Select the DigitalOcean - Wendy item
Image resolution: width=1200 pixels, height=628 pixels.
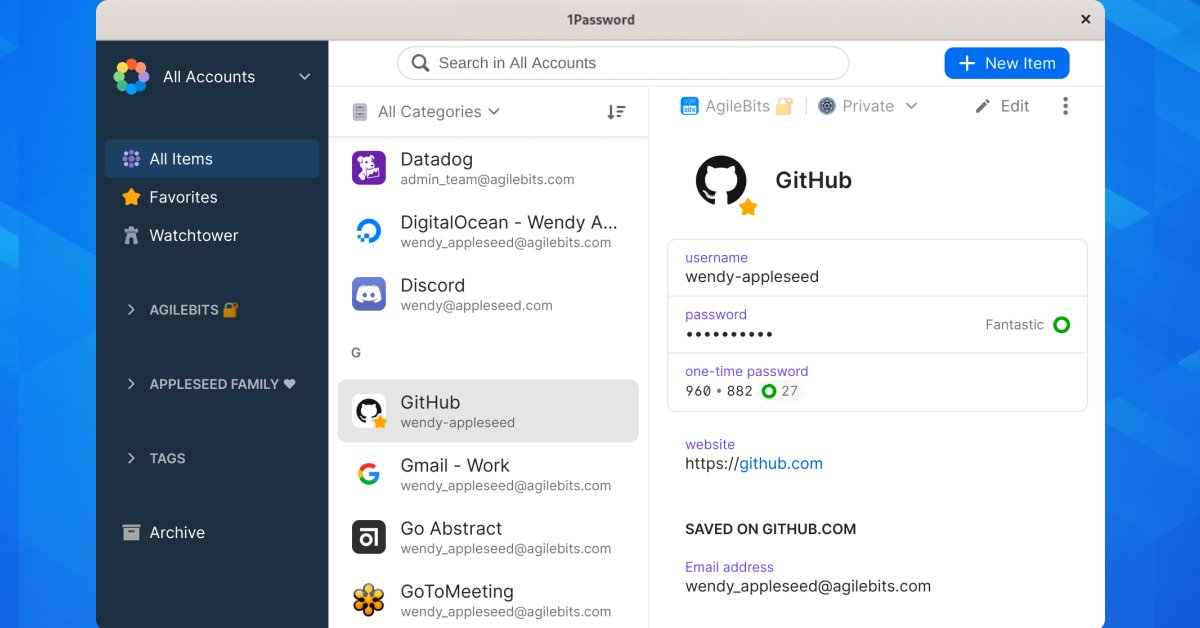[488, 231]
